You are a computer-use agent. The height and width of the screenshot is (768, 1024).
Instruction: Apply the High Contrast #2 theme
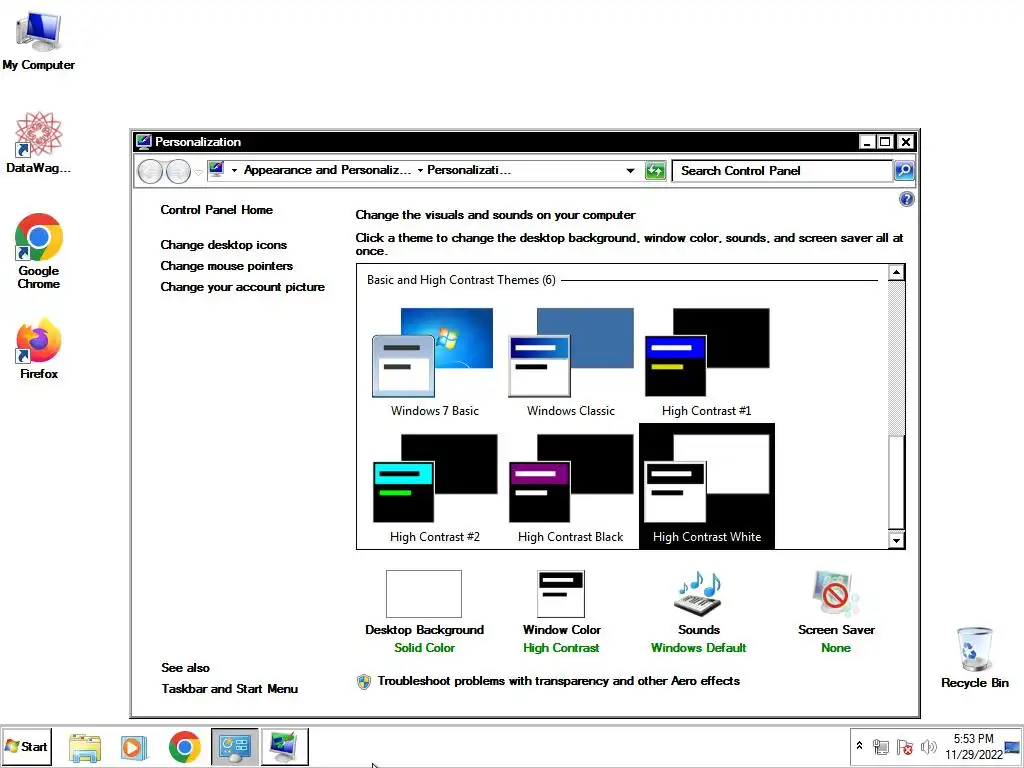434,487
